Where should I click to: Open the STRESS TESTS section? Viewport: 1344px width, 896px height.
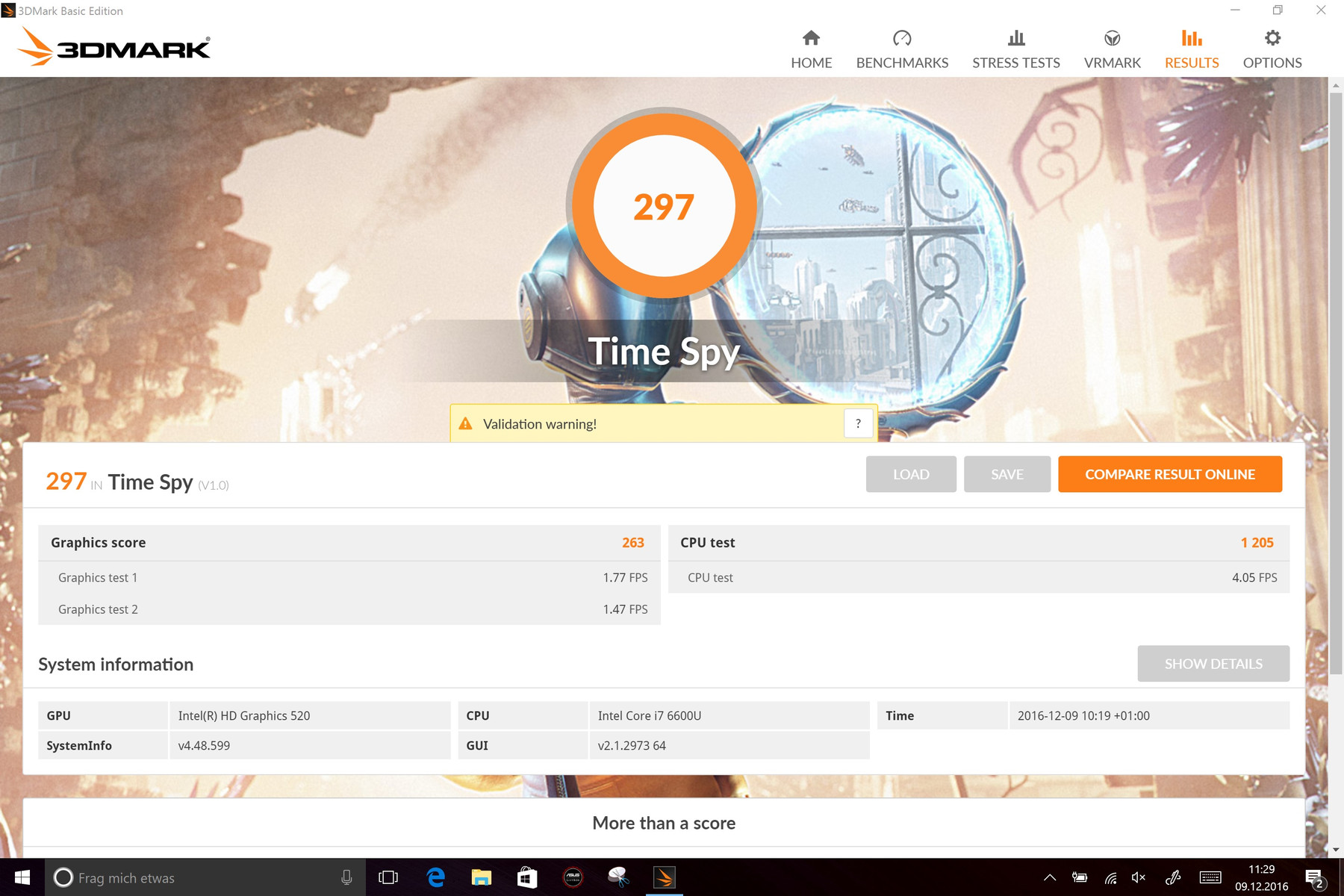pos(1015,50)
